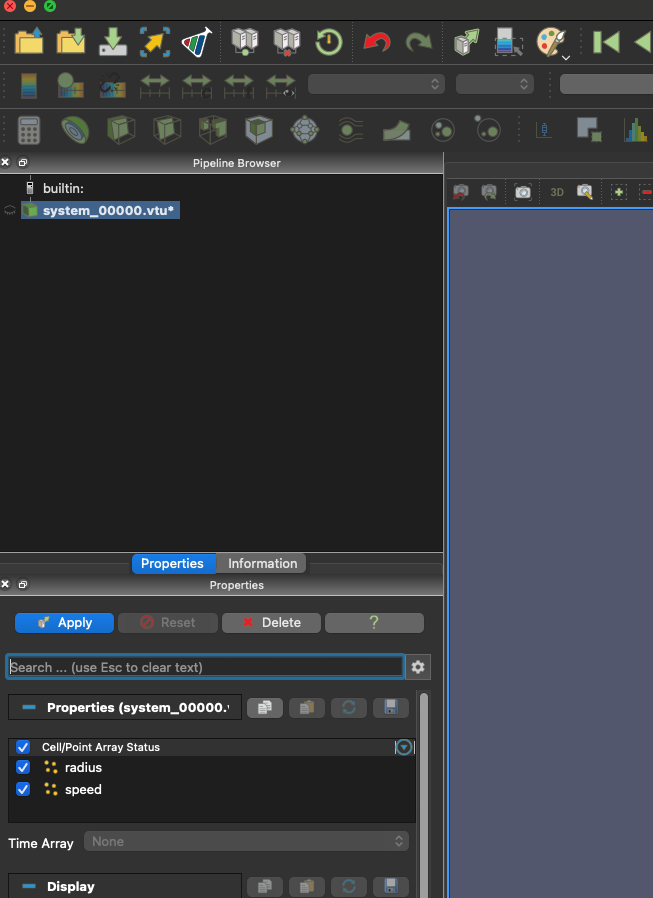The height and width of the screenshot is (898, 653).
Task: Click the Undo red arrow
Action: (377, 42)
